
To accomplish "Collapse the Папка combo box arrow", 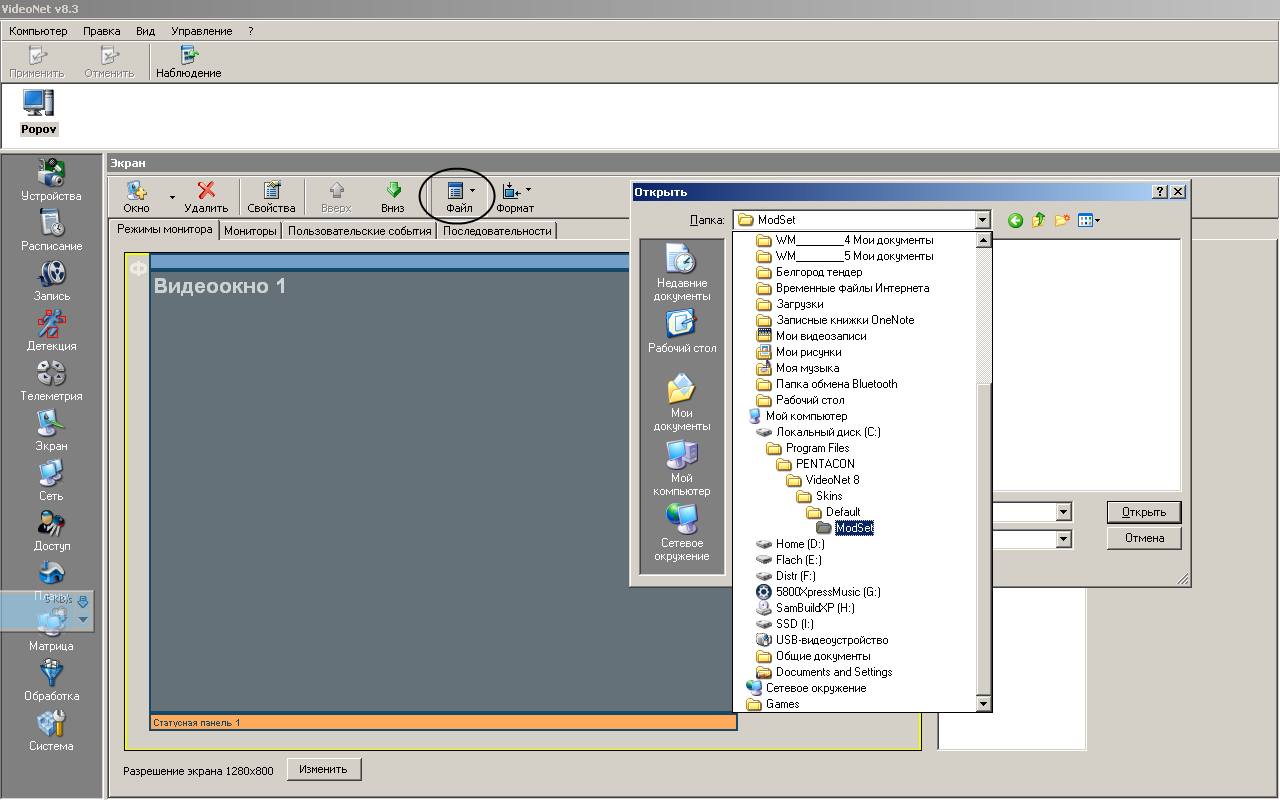I will (x=981, y=220).
